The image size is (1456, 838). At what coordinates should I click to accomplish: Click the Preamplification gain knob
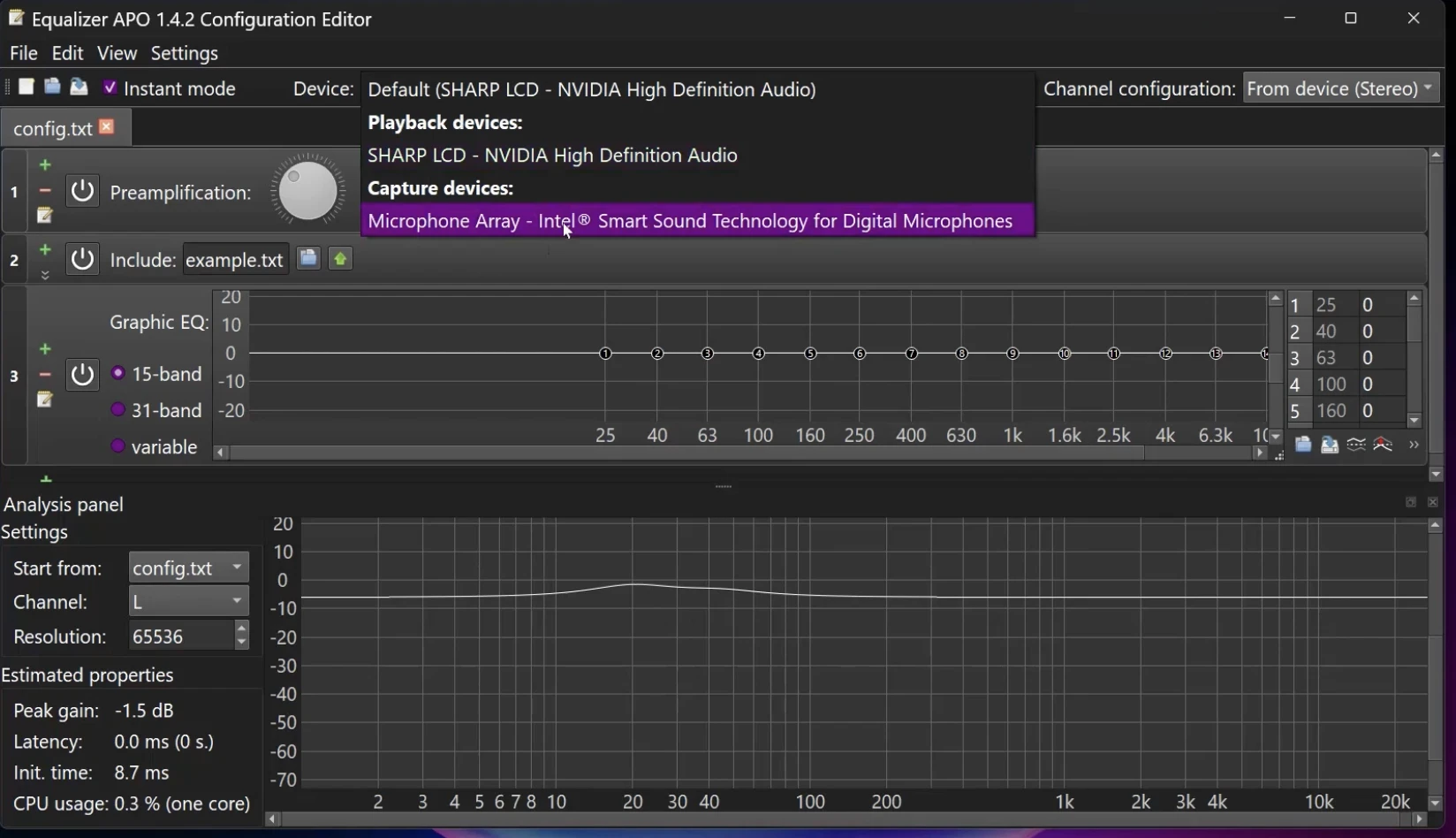point(307,190)
